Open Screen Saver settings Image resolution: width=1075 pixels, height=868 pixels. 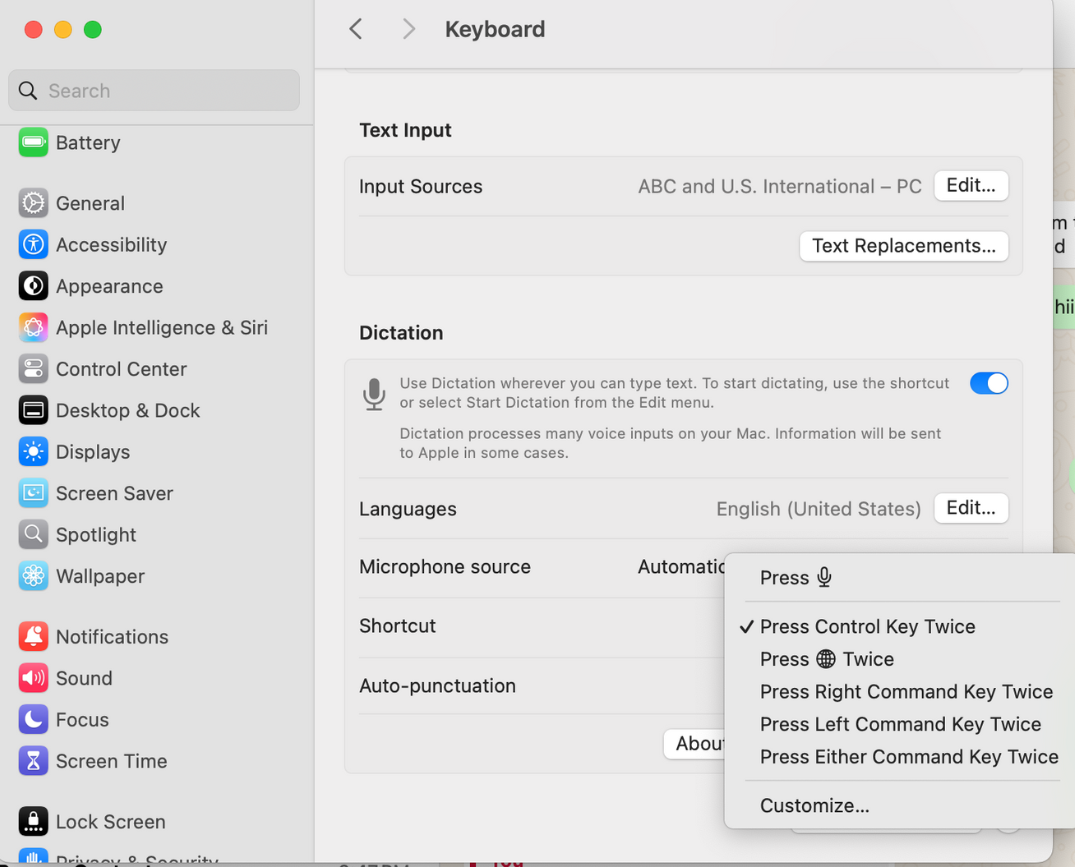click(114, 494)
